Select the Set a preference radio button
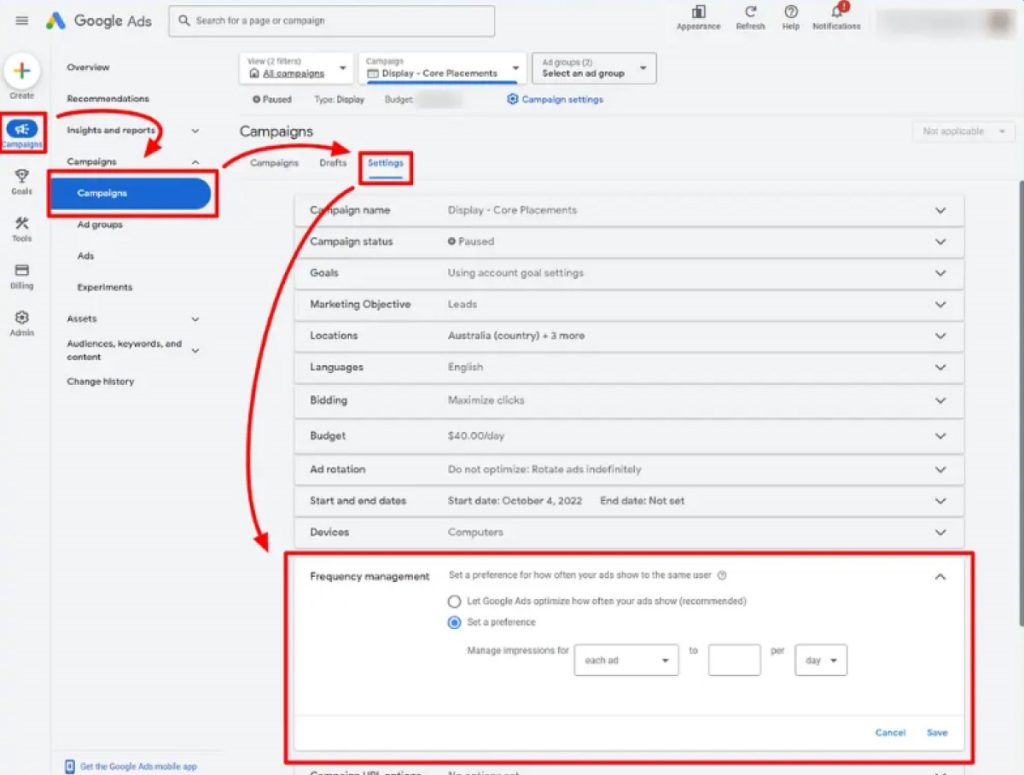Screen dimensions: 1024x775 click(x=455, y=622)
